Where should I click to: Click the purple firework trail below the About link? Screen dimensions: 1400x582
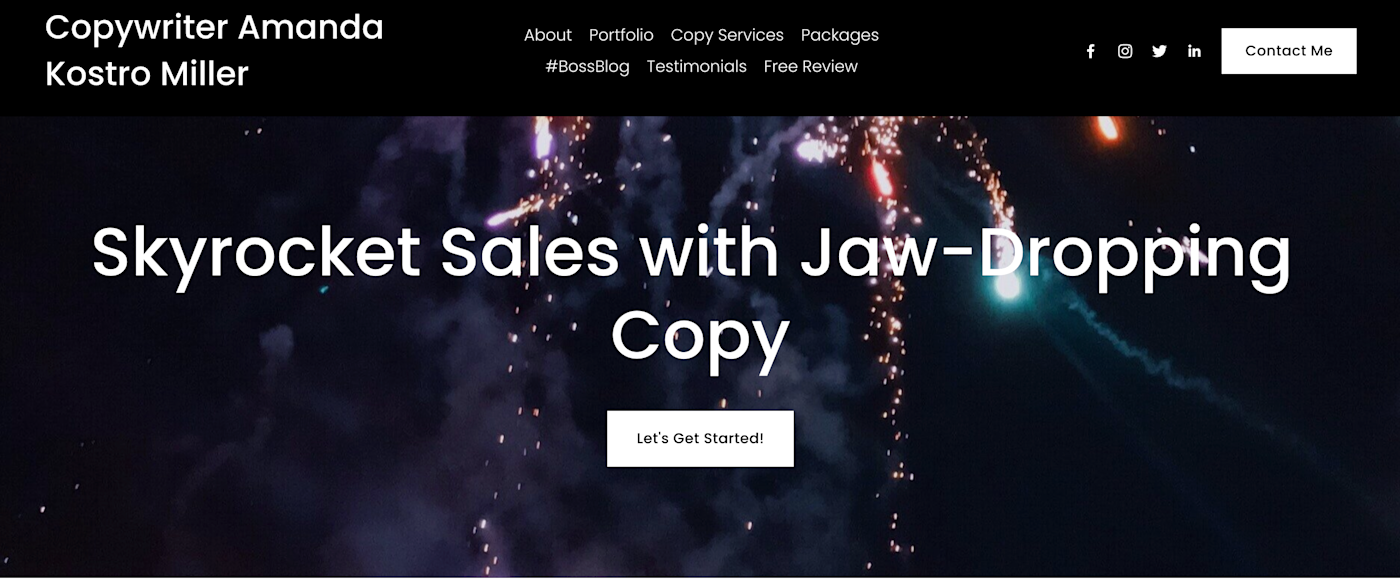[541, 138]
